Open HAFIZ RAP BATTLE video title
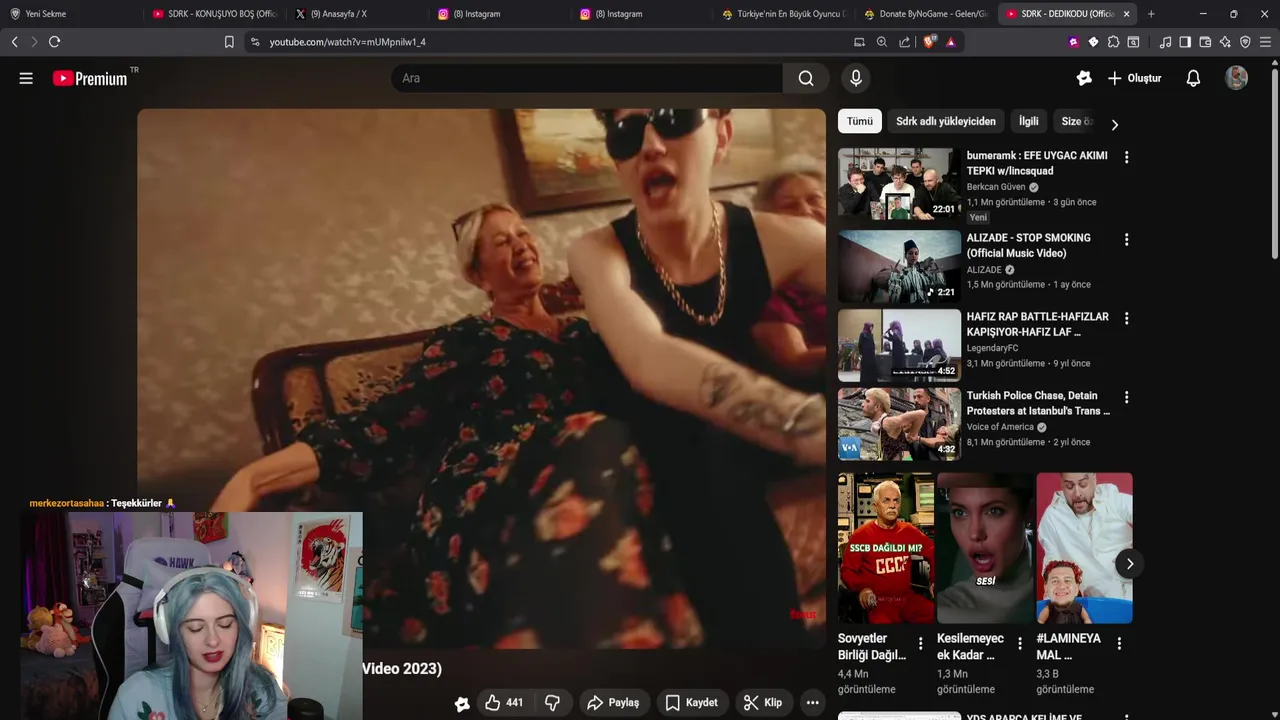The width and height of the screenshot is (1280, 720). pos(1038,324)
